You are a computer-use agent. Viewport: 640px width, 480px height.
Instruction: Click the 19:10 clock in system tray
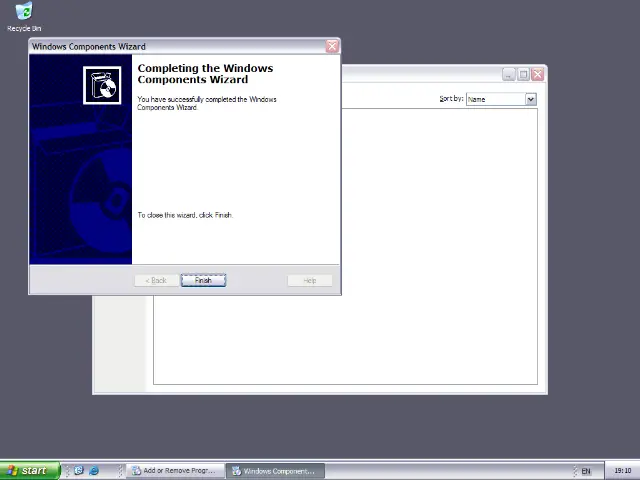pos(622,471)
